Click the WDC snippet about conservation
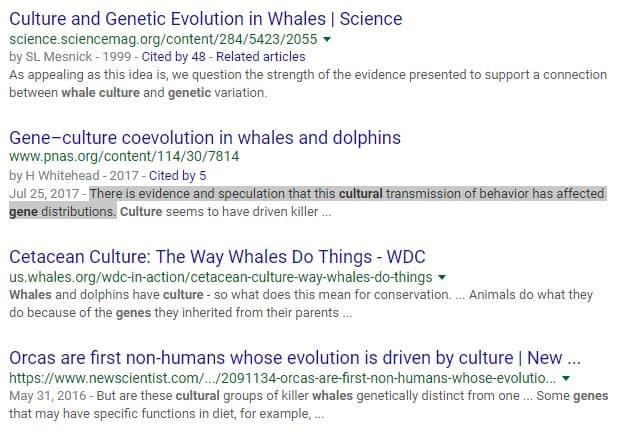This screenshot has height=435, width=629. point(300,303)
